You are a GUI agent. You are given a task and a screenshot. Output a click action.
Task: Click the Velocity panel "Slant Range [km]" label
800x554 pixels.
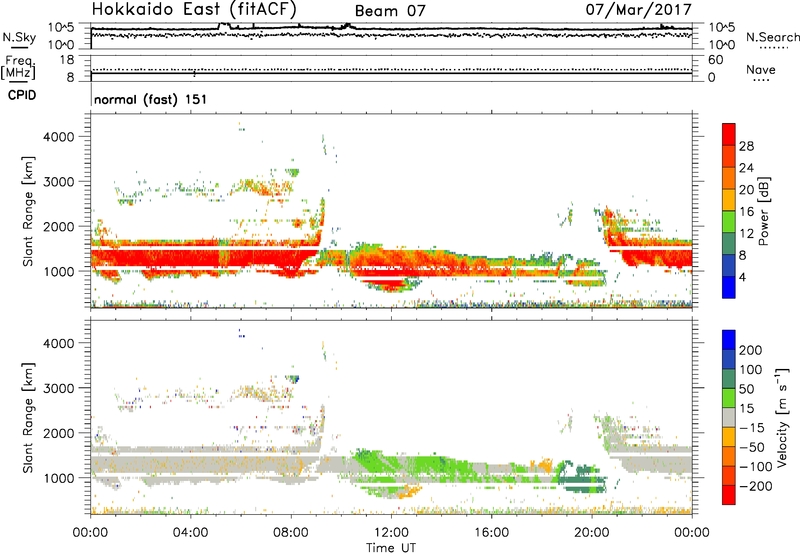tap(28, 417)
